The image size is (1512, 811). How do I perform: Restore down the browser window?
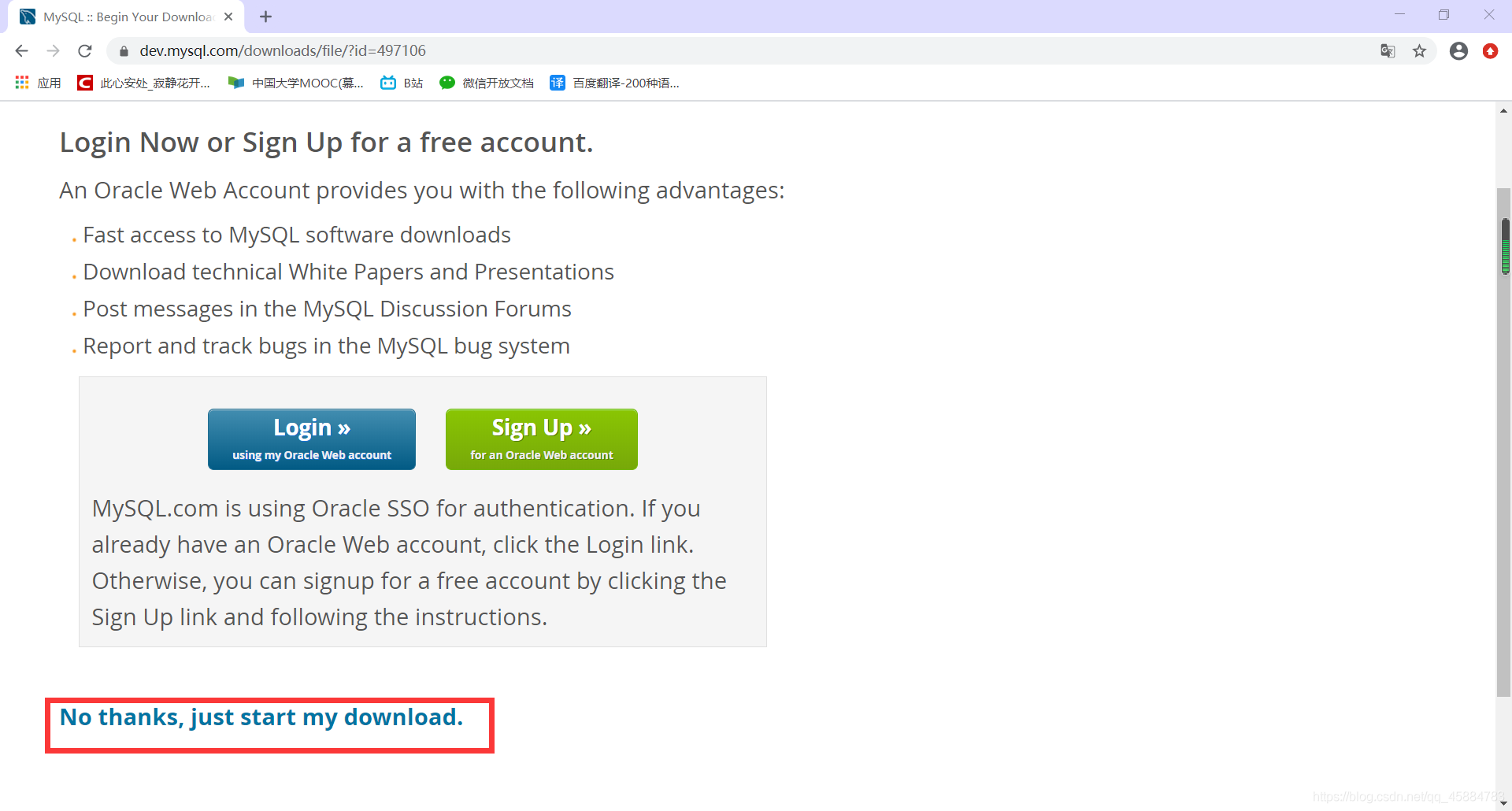1443,15
